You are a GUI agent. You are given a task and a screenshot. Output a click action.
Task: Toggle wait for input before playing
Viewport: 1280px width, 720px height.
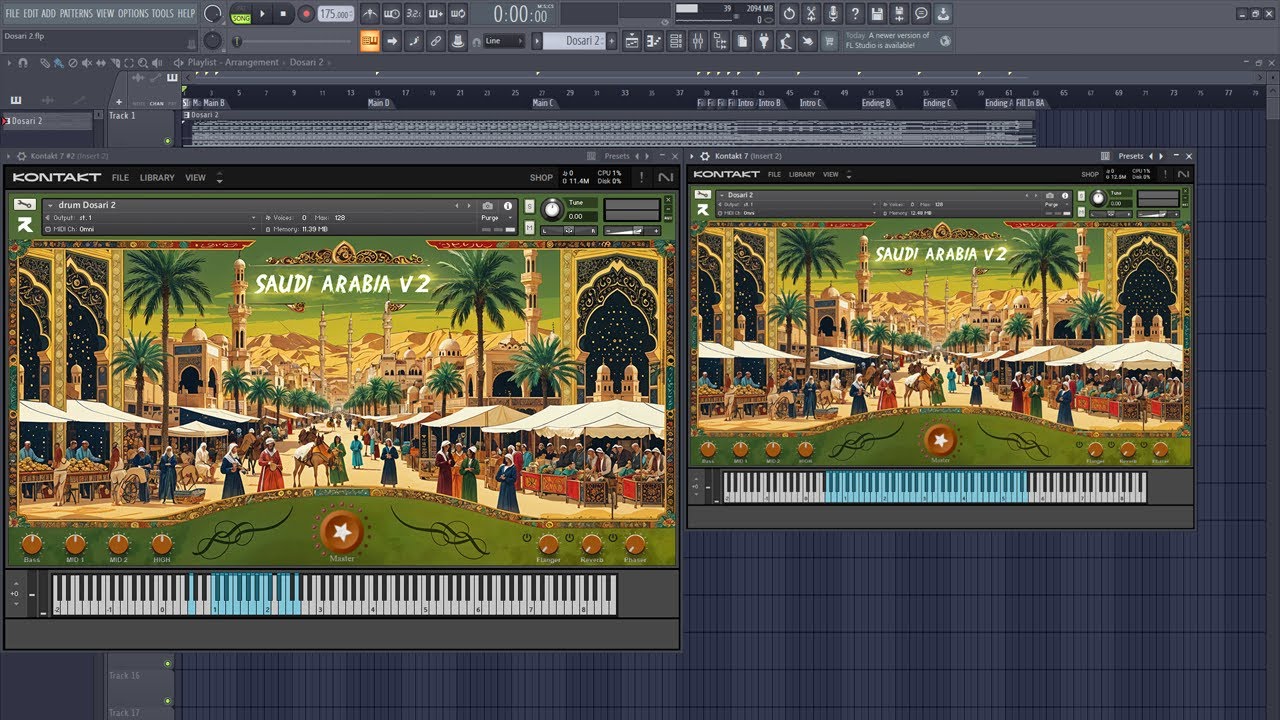click(x=392, y=14)
